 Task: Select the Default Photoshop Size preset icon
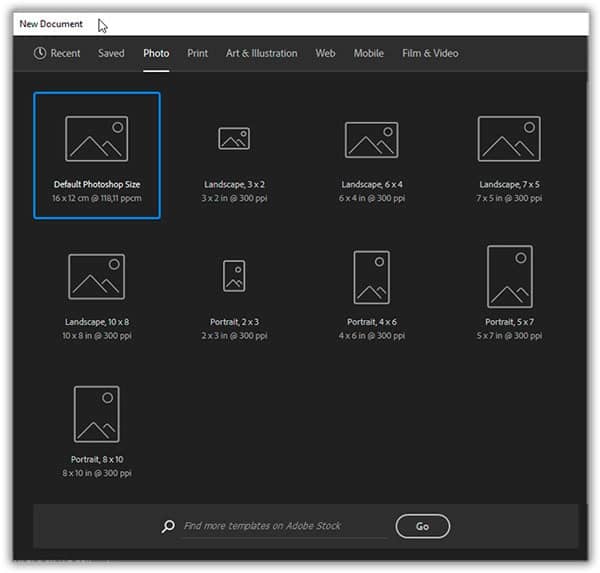point(96,139)
